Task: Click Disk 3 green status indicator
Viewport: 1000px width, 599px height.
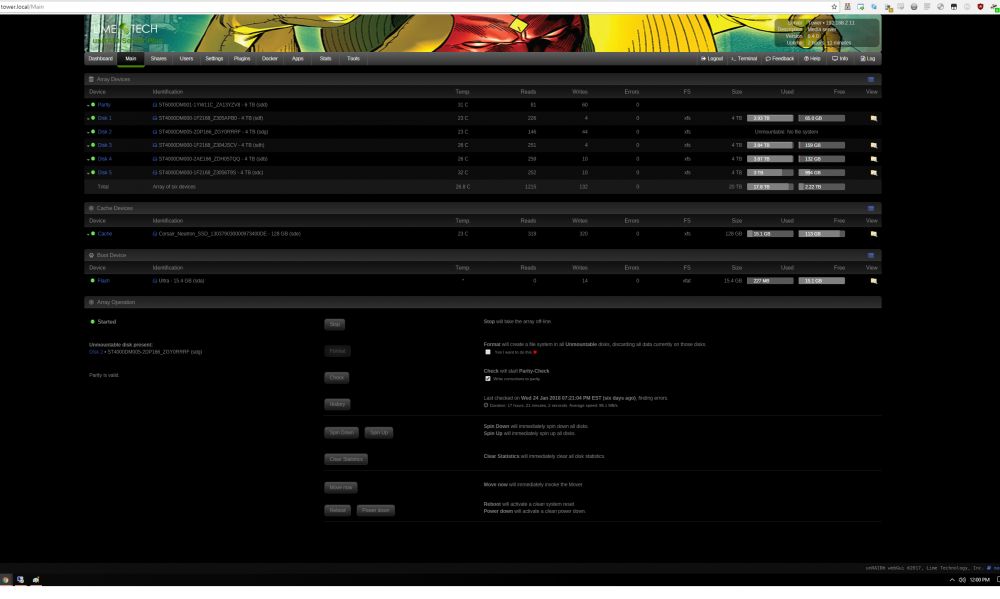Action: pos(93,145)
